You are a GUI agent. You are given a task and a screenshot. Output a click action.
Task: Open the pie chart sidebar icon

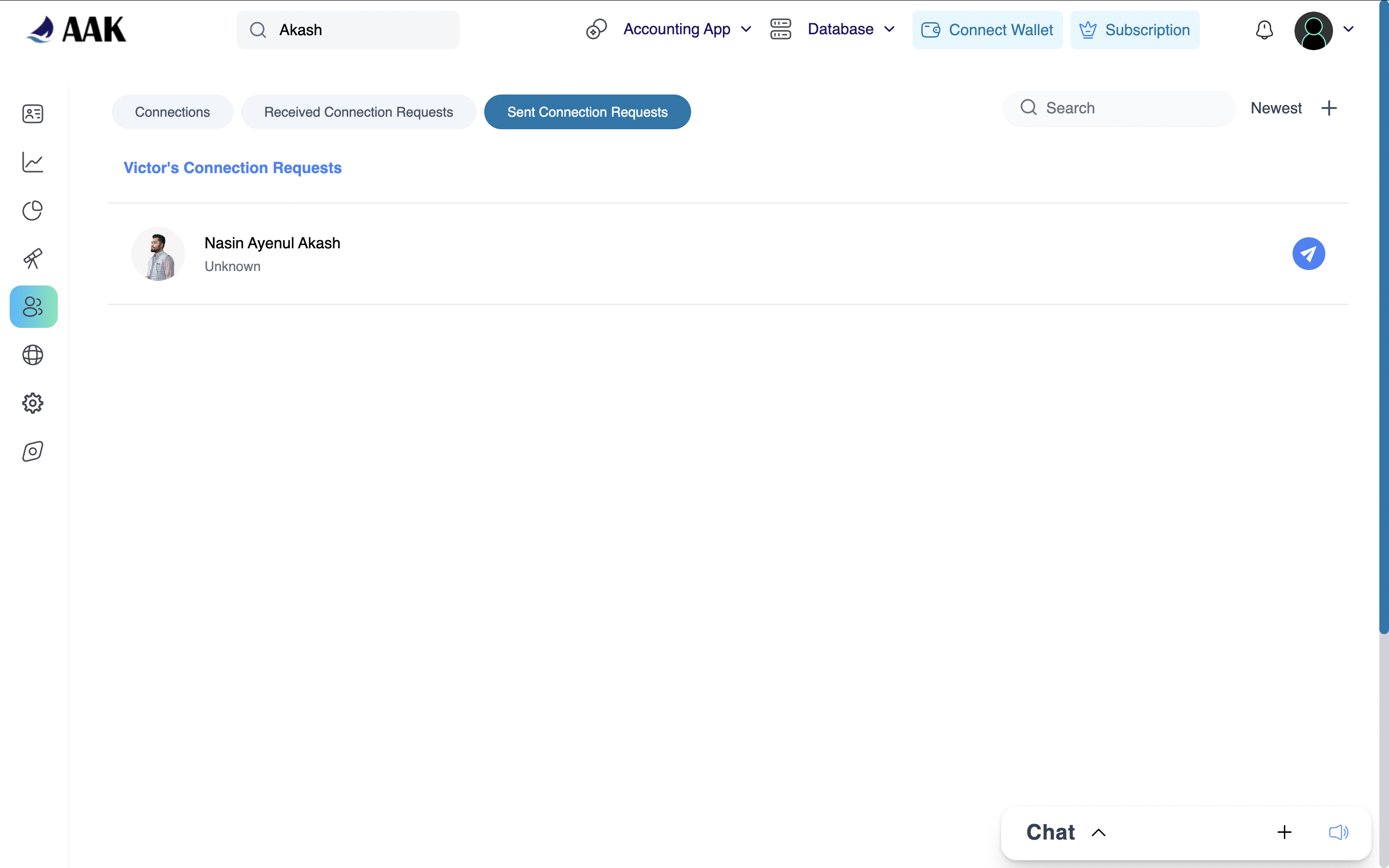click(33, 210)
